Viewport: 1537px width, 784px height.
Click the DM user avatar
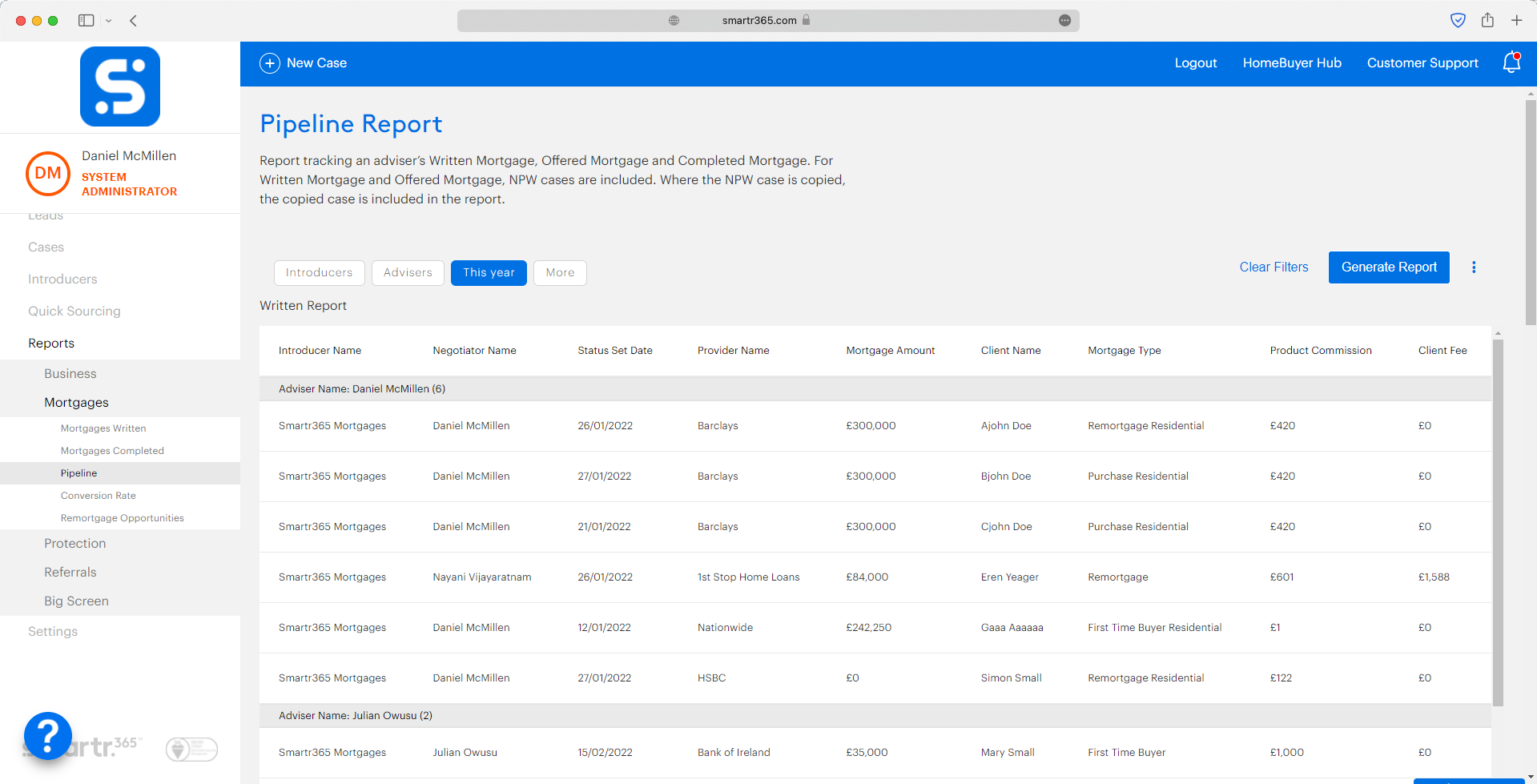point(48,173)
